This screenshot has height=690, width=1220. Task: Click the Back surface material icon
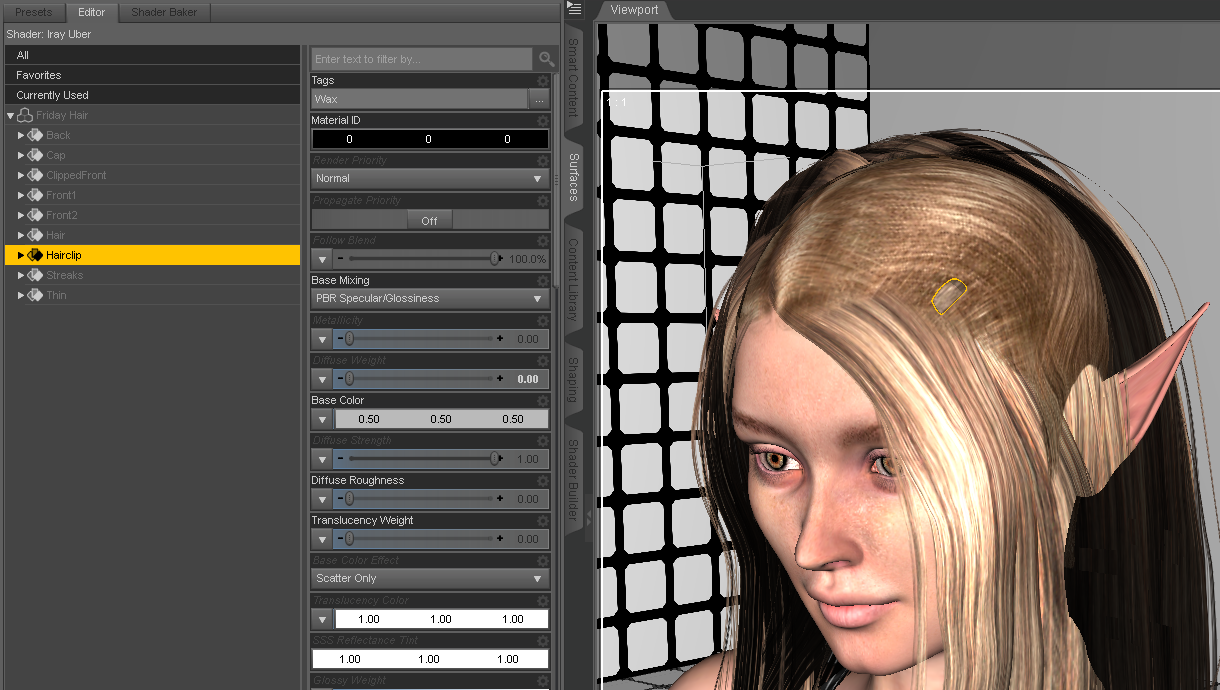[x=35, y=135]
